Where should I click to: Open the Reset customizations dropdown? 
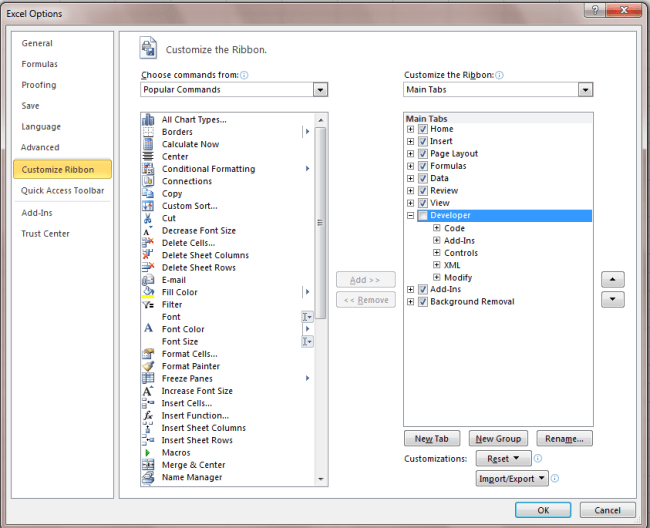(x=502, y=459)
